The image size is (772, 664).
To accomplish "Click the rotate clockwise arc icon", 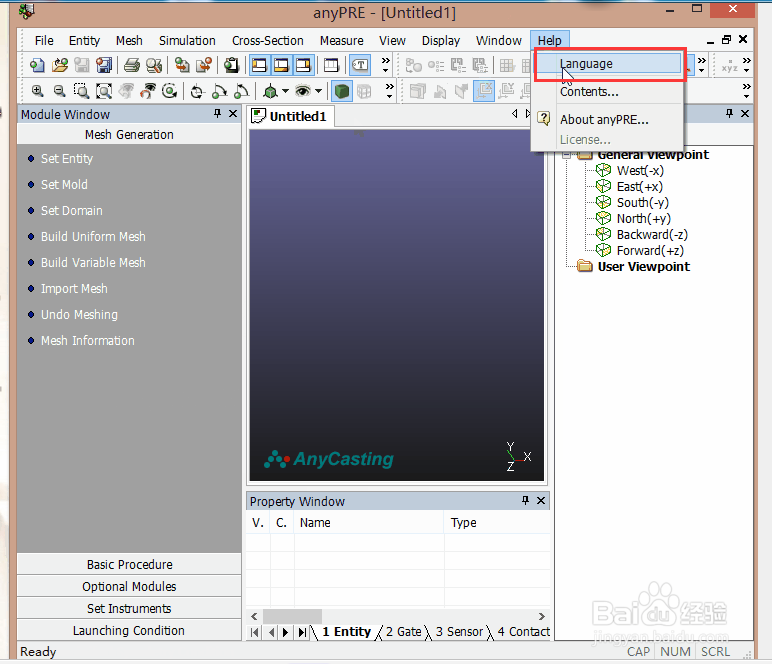I will tap(220, 92).
